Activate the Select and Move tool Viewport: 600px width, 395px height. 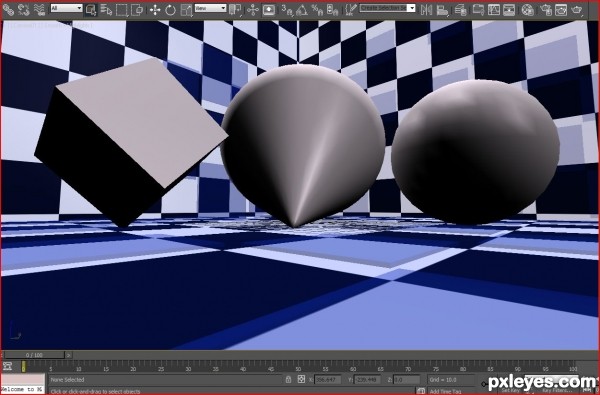point(155,10)
